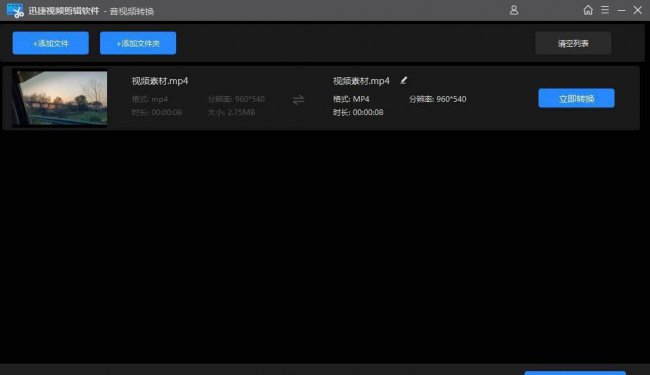Viewport: 650px width, 375px height.
Task: Click the +添加文件夹 button
Action: [x=138, y=43]
